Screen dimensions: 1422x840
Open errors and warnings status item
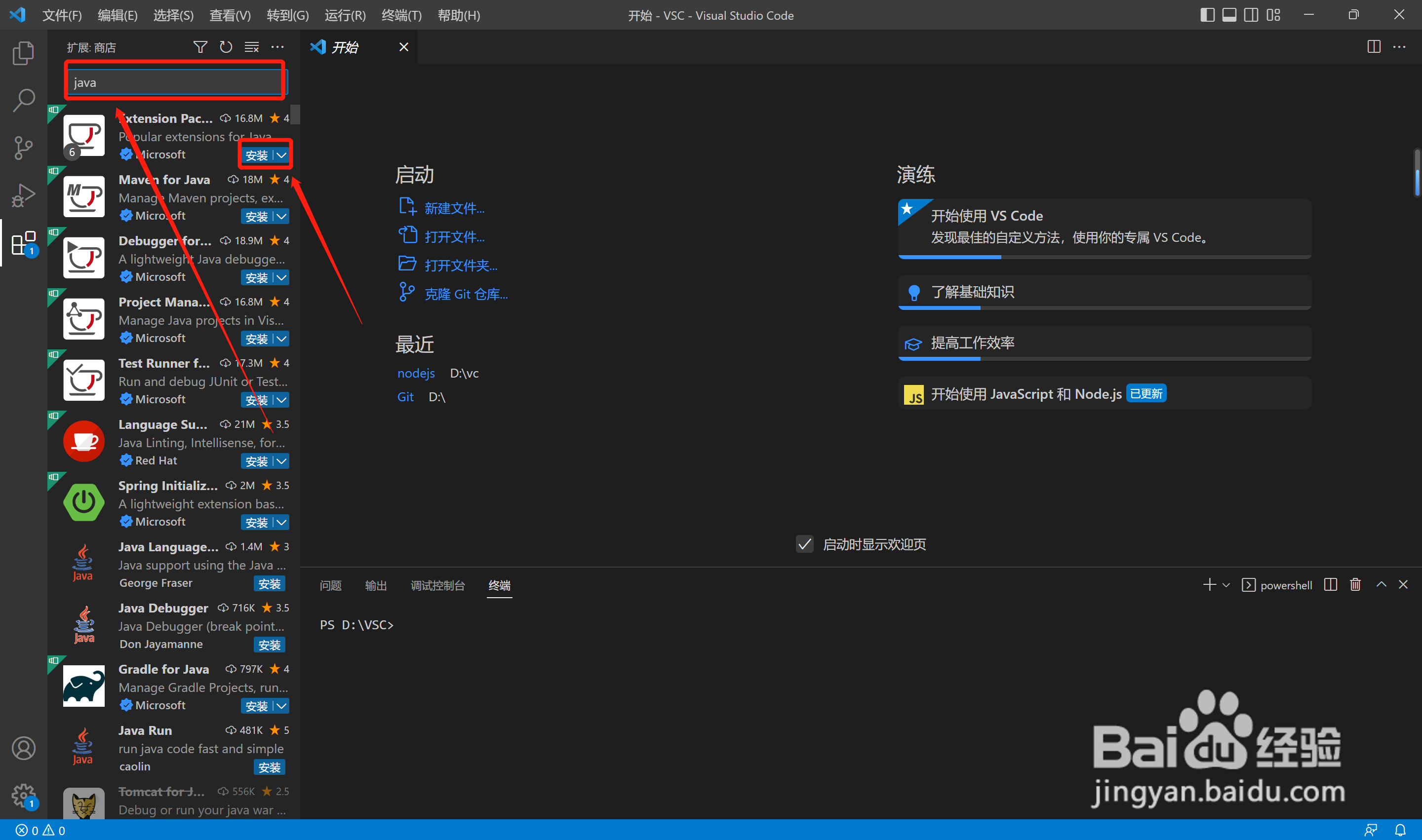40,831
